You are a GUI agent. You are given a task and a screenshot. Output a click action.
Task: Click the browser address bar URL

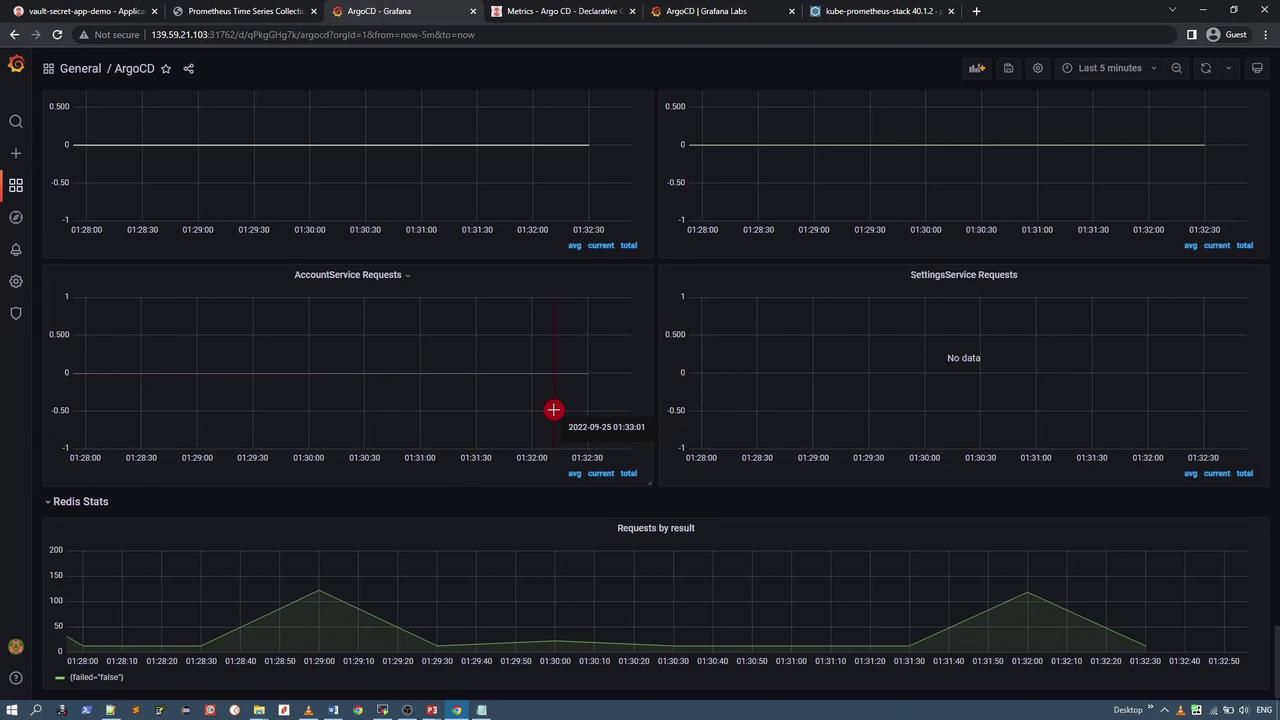click(x=313, y=35)
